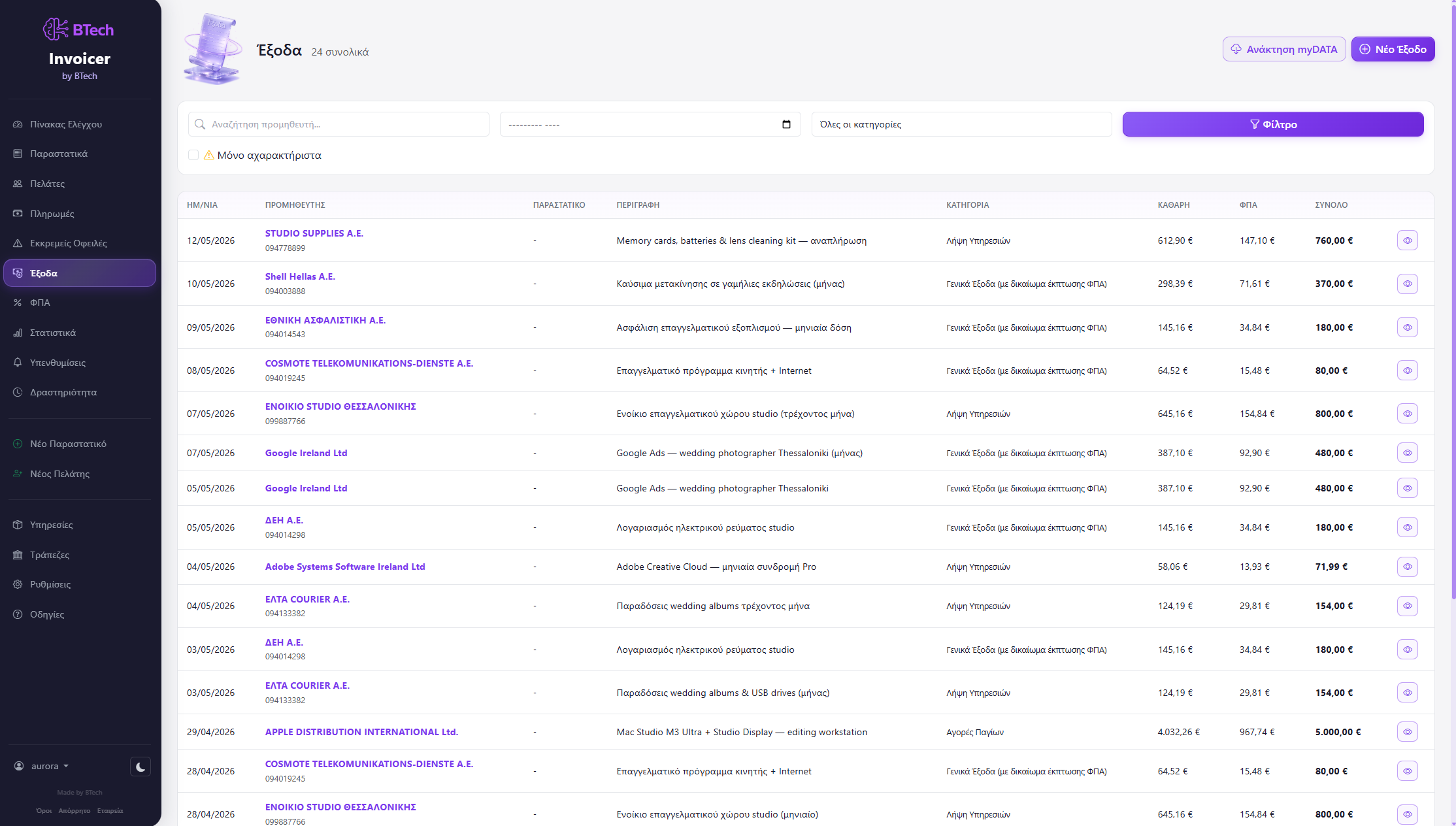Click the Ρυθμίσεις gear icon
This screenshot has height=826, width=1456.
click(18, 584)
